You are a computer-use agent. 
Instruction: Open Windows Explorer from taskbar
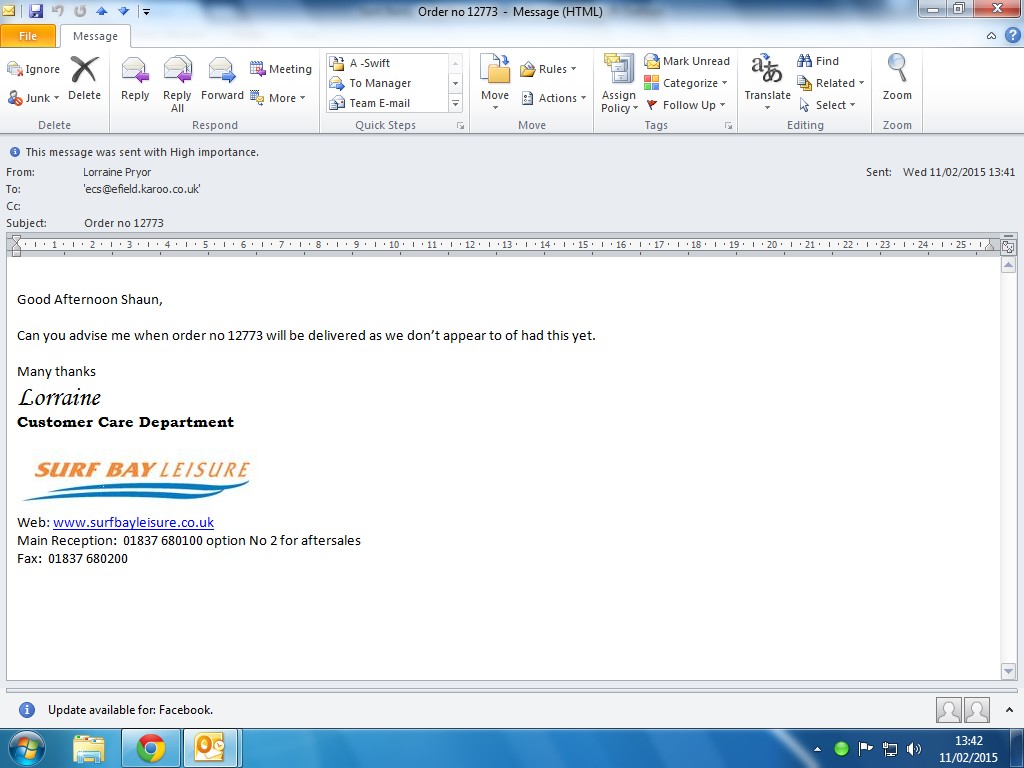[x=89, y=749]
